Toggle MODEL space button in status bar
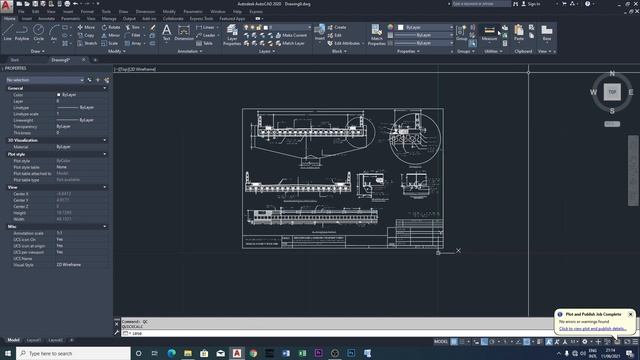The image size is (640, 360). coord(441,342)
